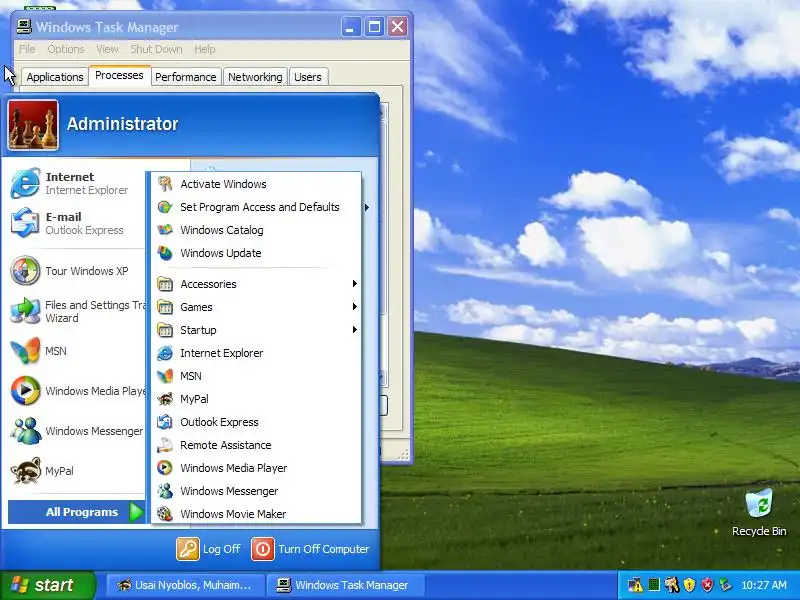Switch to the Users tab
This screenshot has width=800, height=600.
(x=308, y=77)
